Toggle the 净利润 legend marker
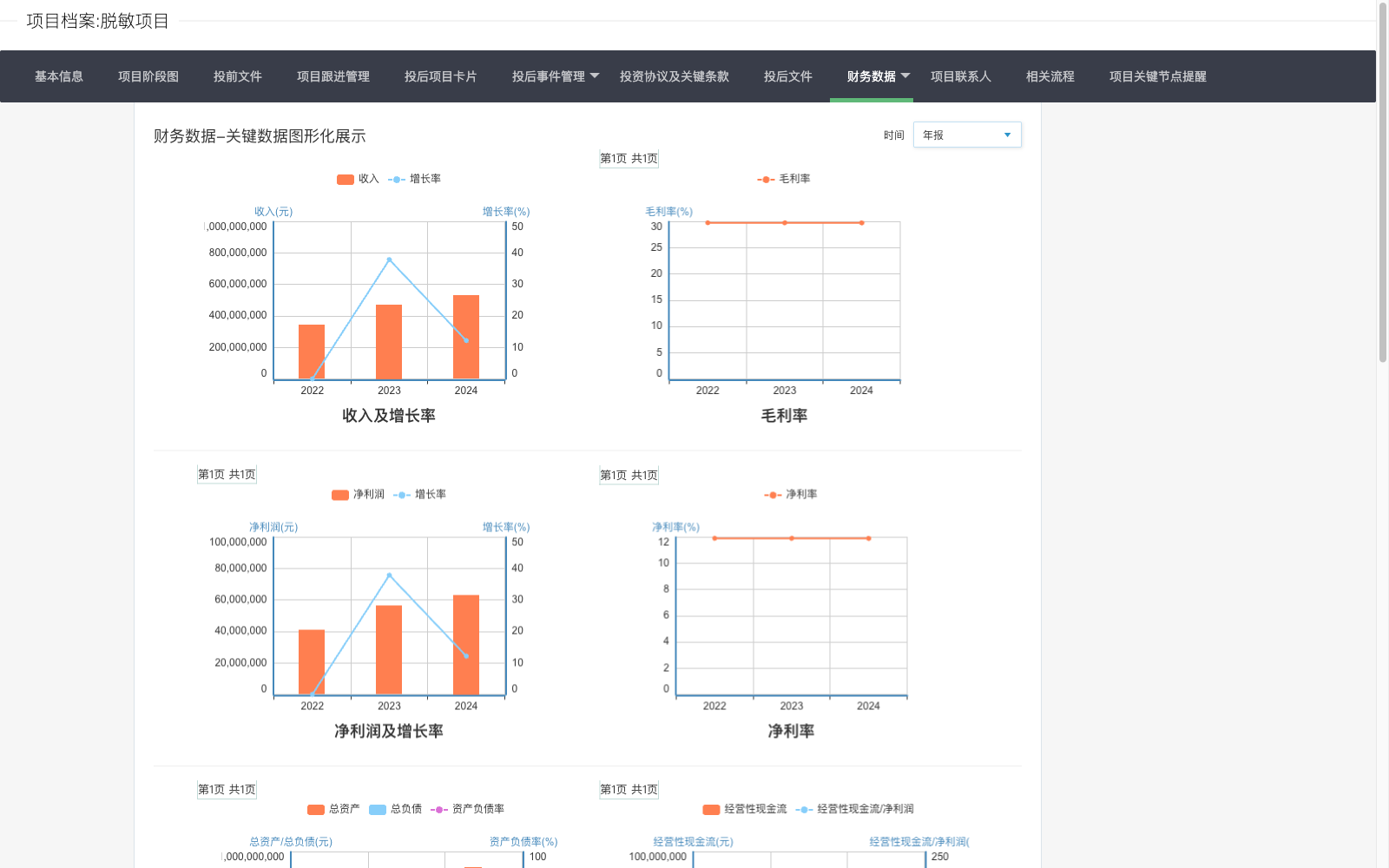1389x868 pixels. (340, 495)
